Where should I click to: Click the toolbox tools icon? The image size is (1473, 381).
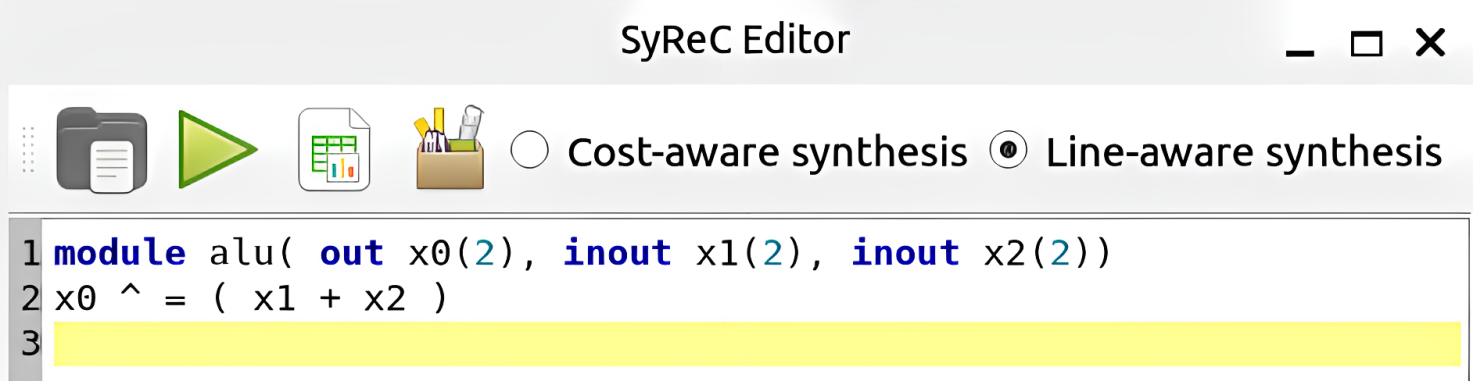[451, 148]
